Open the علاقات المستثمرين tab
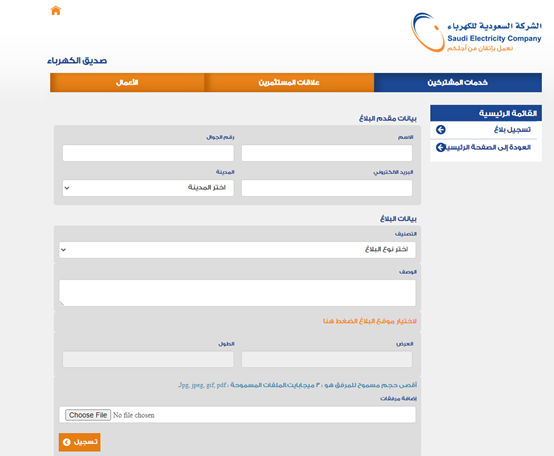The width and height of the screenshot is (554, 456). tap(289, 82)
